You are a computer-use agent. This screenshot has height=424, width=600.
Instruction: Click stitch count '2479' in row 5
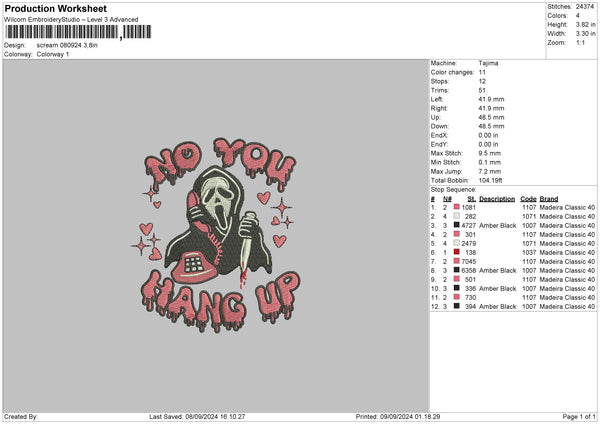(469, 243)
